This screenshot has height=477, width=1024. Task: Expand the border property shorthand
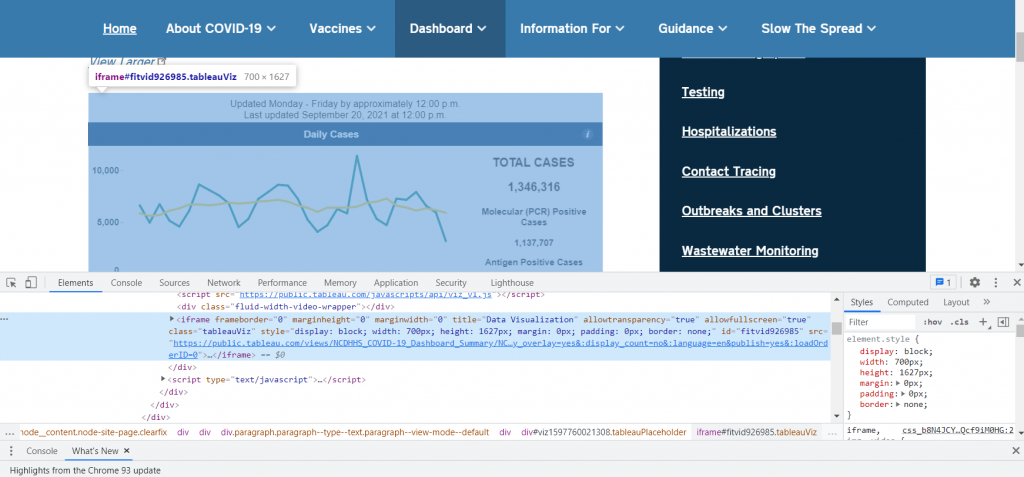900,404
